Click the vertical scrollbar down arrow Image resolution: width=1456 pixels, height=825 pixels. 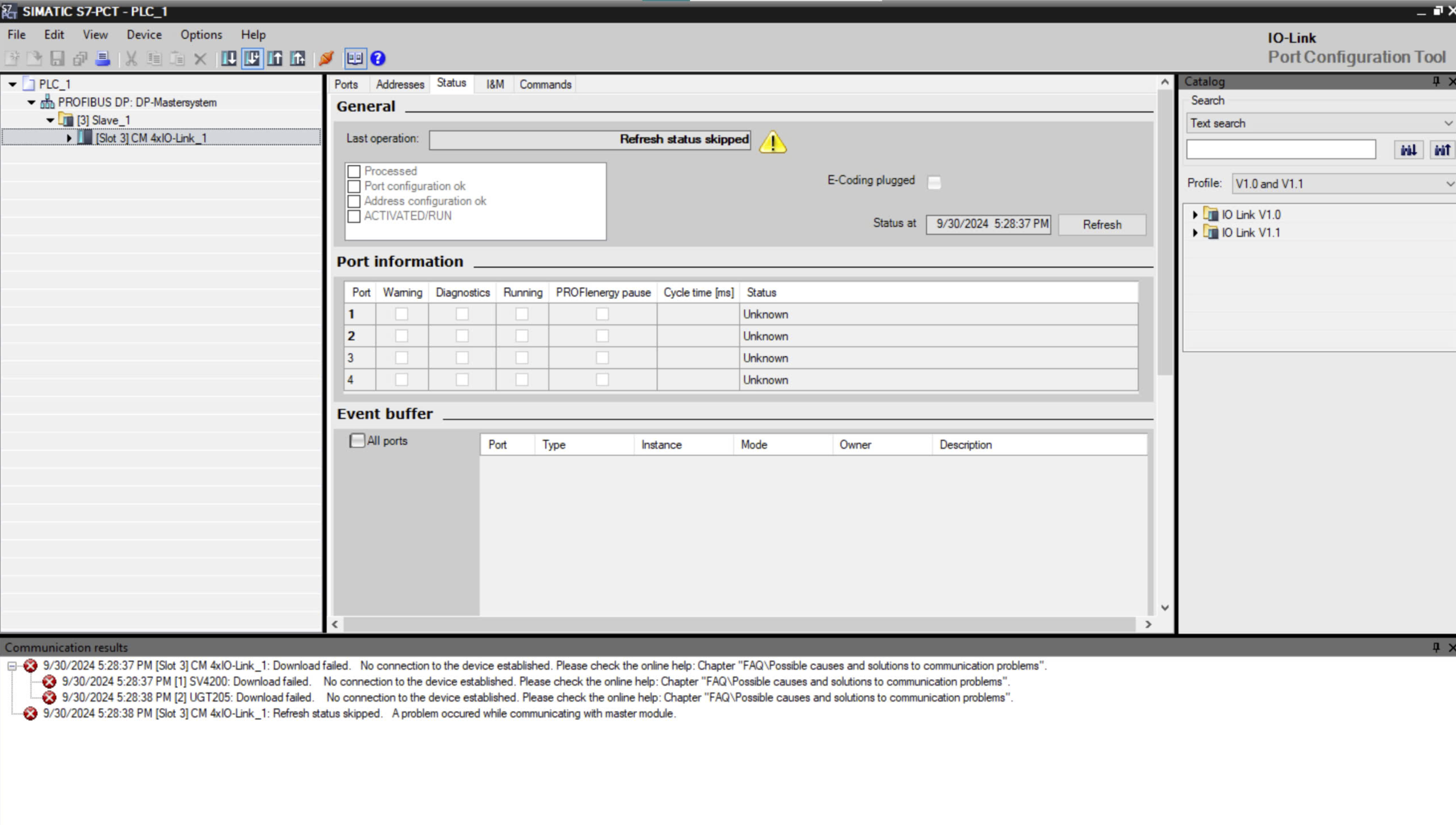pyautogui.click(x=1164, y=607)
